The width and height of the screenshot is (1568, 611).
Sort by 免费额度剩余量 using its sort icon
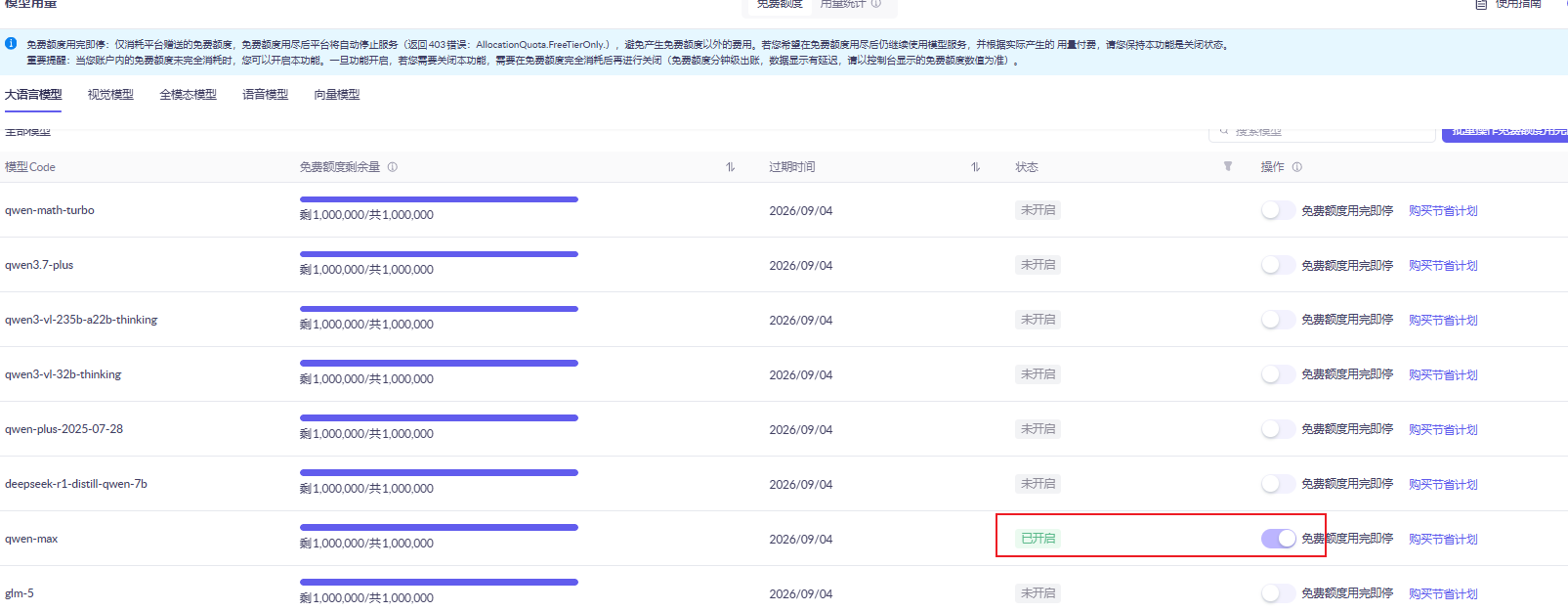pyautogui.click(x=730, y=167)
